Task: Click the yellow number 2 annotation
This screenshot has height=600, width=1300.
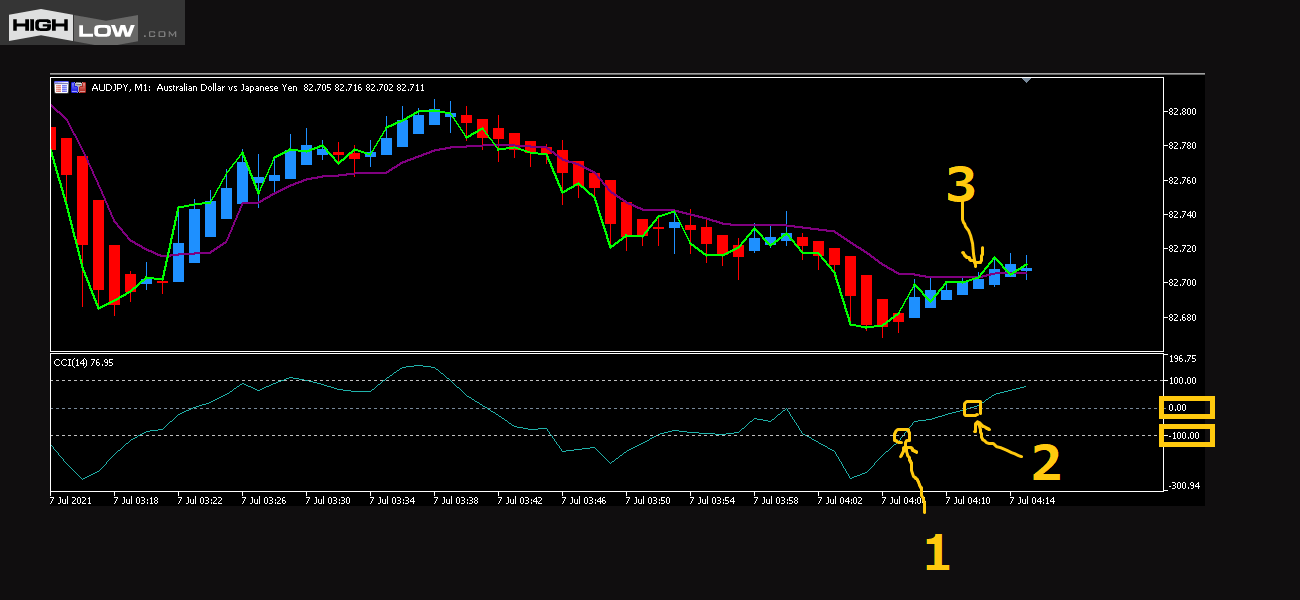Action: (1045, 464)
